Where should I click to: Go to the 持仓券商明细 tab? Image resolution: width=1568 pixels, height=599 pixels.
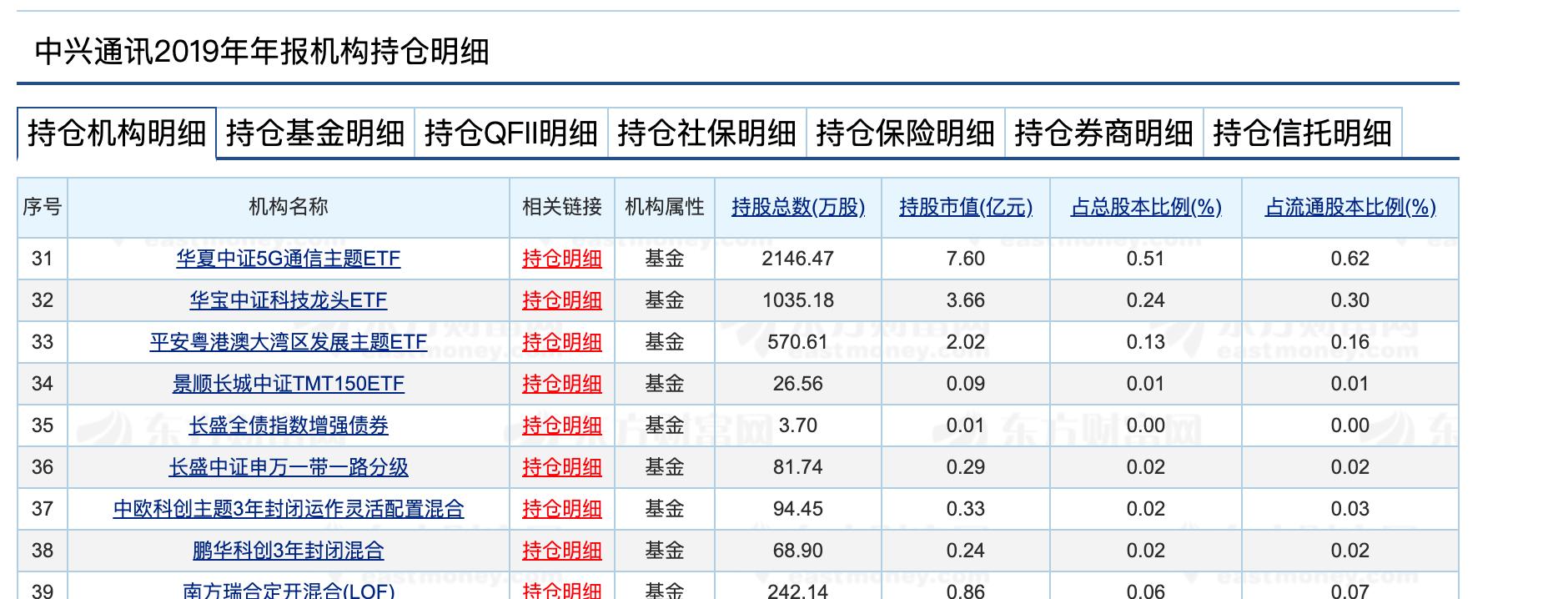(x=1104, y=133)
